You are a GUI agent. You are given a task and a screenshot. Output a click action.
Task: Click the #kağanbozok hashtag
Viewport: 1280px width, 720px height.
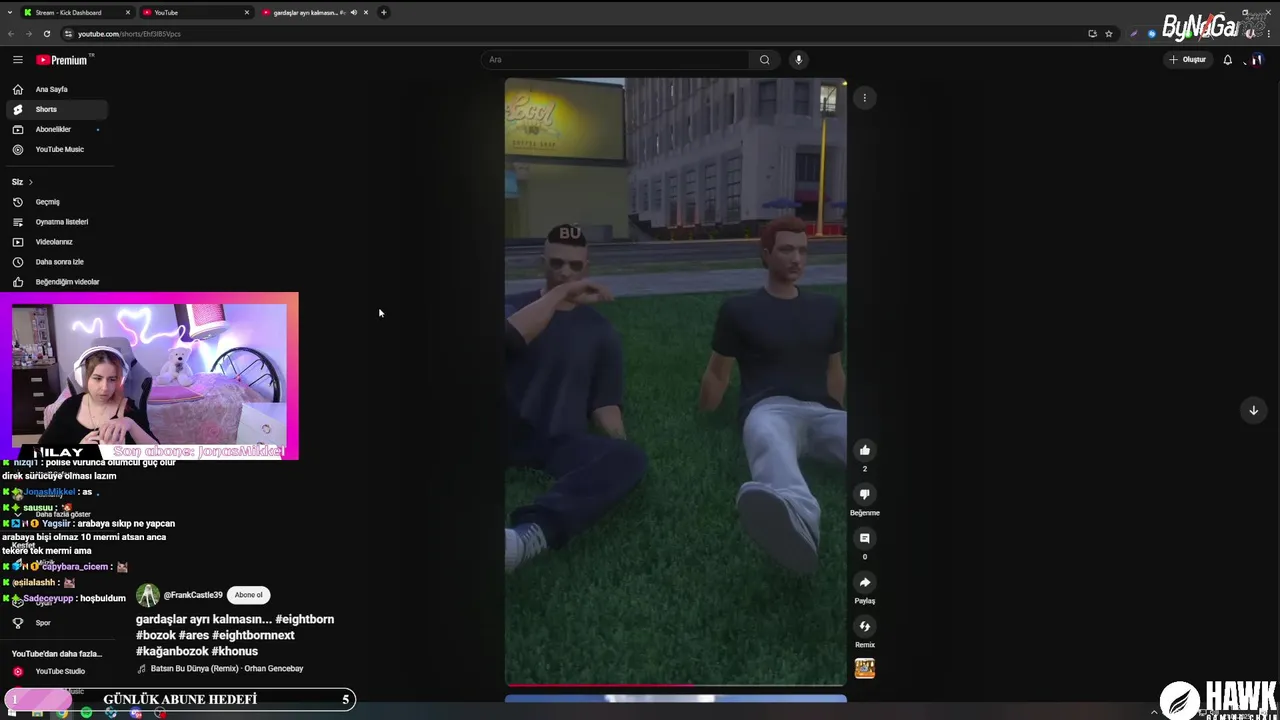(171, 652)
